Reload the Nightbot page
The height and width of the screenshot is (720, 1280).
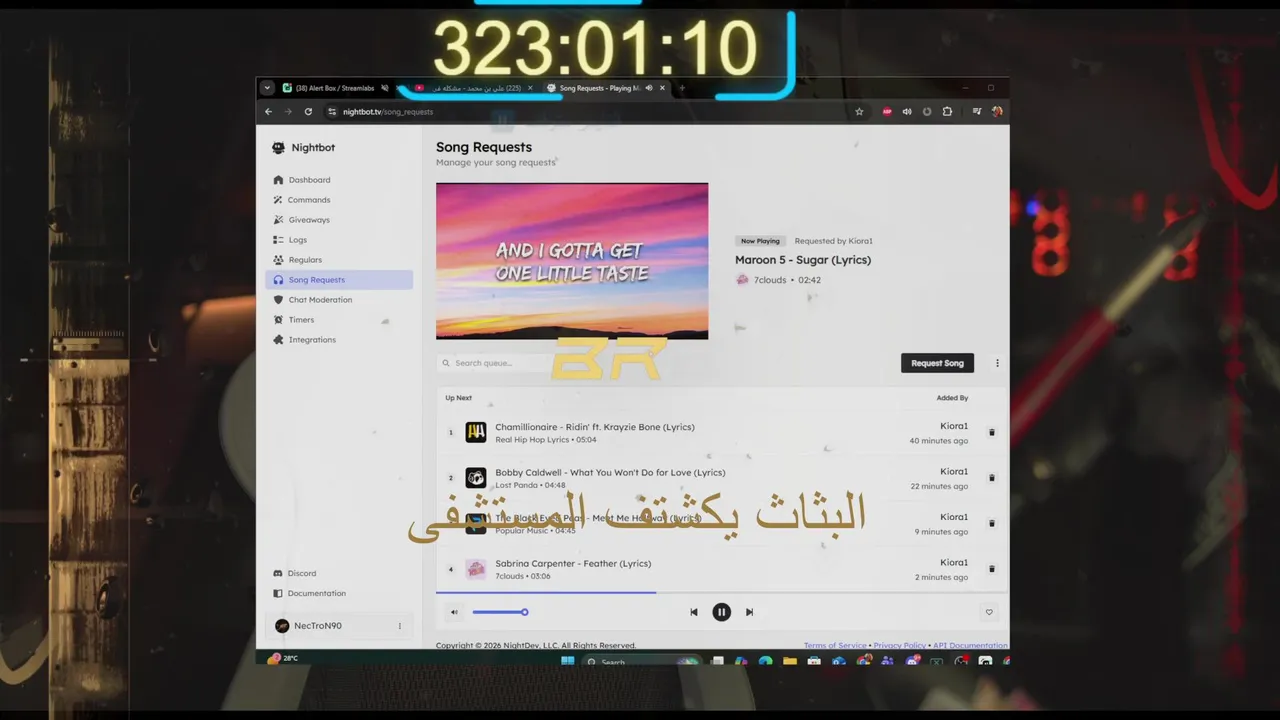[x=308, y=112]
